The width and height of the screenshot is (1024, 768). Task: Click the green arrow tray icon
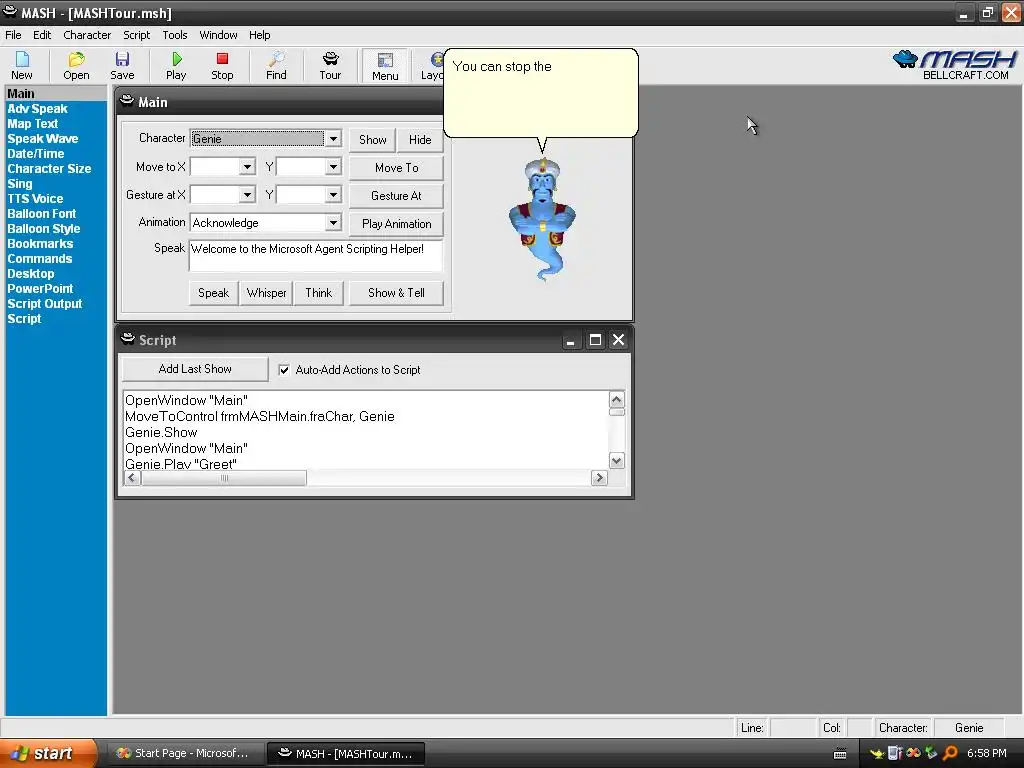click(931, 753)
